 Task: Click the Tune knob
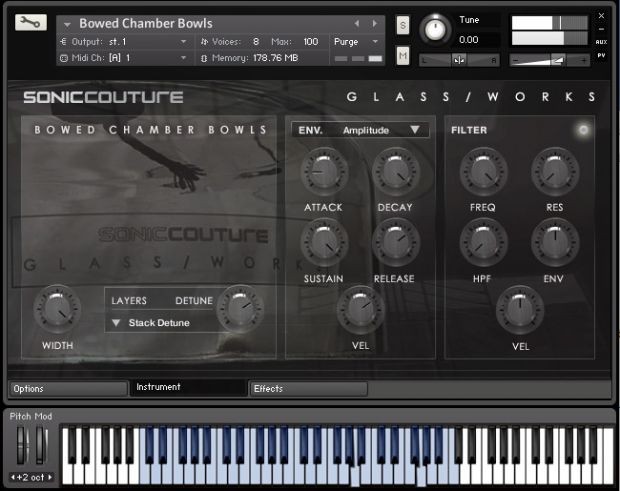click(435, 30)
